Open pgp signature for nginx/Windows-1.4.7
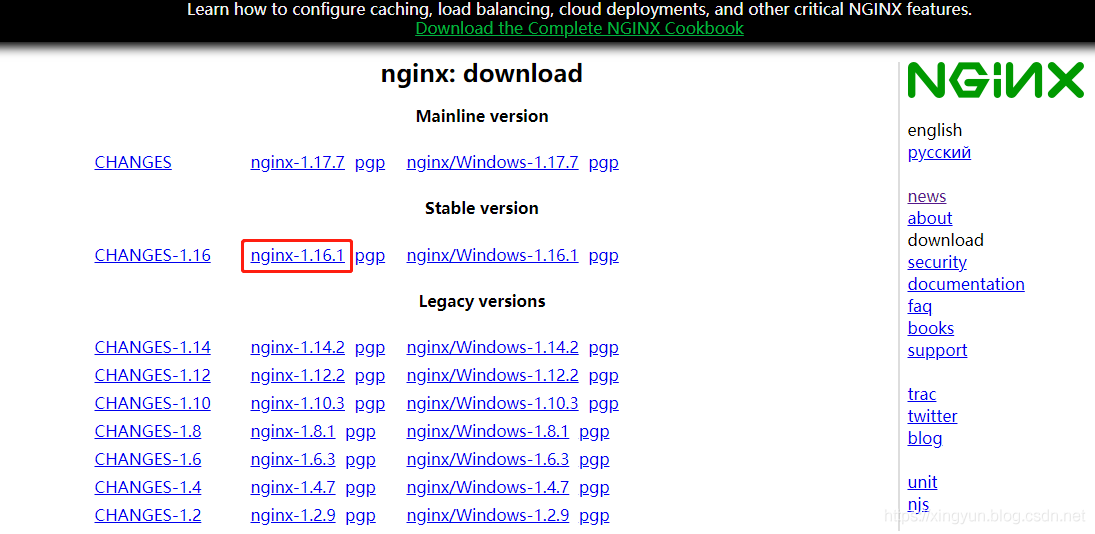Image resolution: width=1095 pixels, height=534 pixels. 594,488
